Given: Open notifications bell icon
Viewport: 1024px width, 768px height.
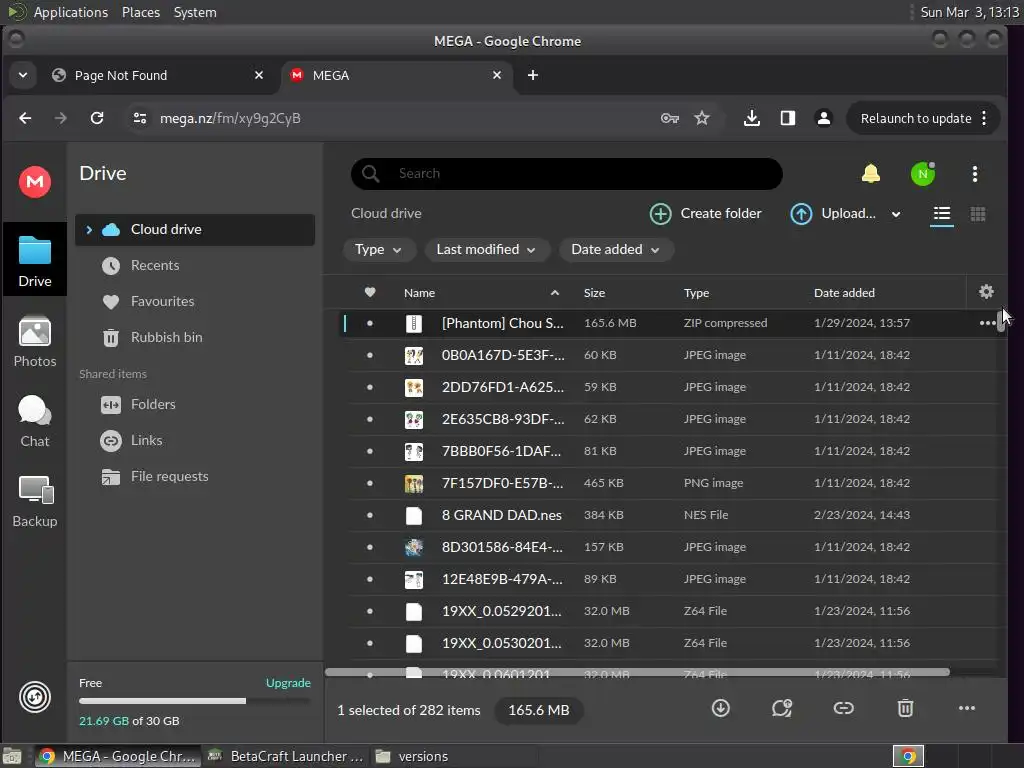Looking at the screenshot, I should (x=871, y=174).
